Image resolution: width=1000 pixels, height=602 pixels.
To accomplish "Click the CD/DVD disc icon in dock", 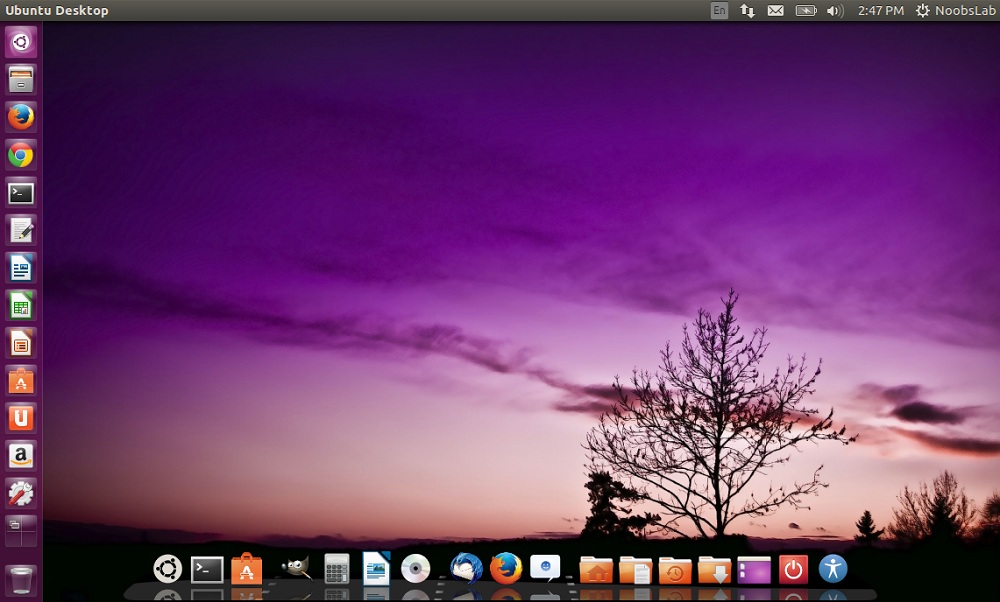I will 415,569.
